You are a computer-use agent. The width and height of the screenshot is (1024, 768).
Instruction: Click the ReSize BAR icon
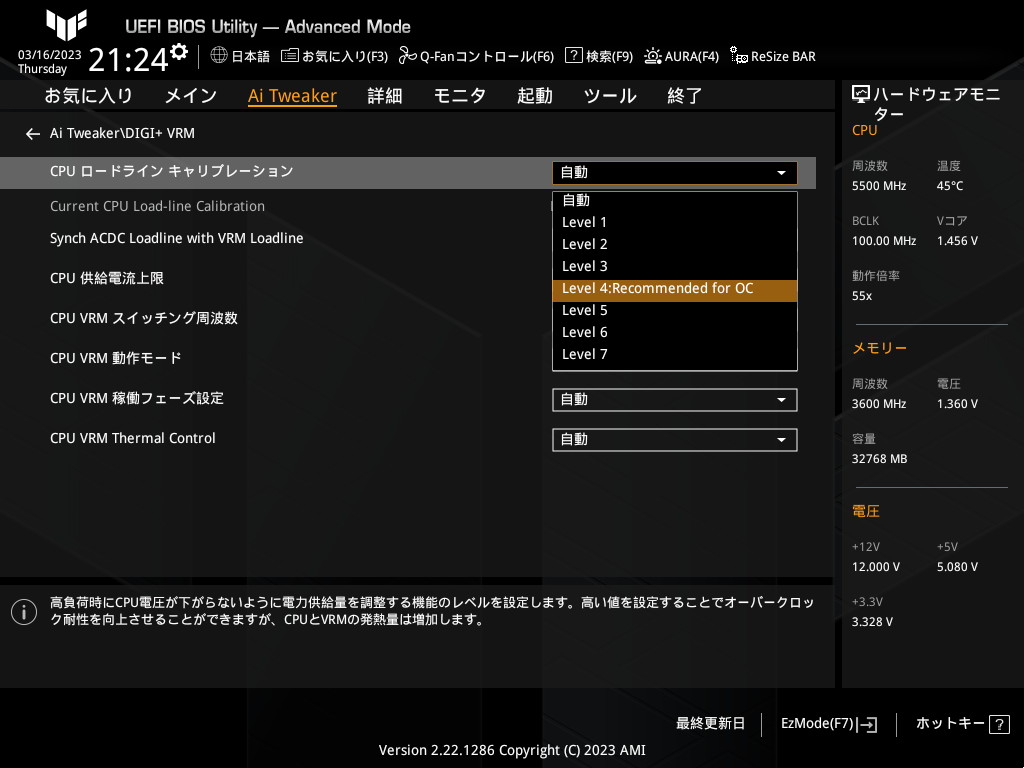click(739, 56)
